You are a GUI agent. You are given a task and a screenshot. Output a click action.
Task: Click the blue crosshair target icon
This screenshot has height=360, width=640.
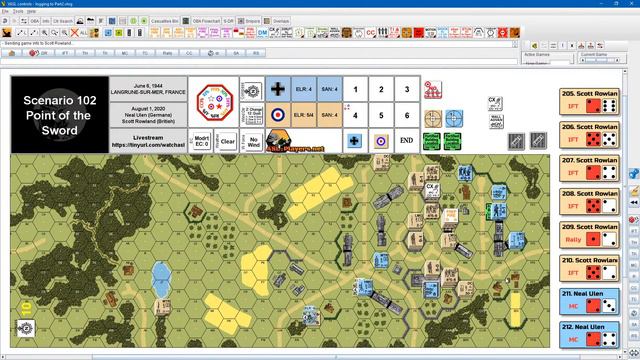click(454, 119)
